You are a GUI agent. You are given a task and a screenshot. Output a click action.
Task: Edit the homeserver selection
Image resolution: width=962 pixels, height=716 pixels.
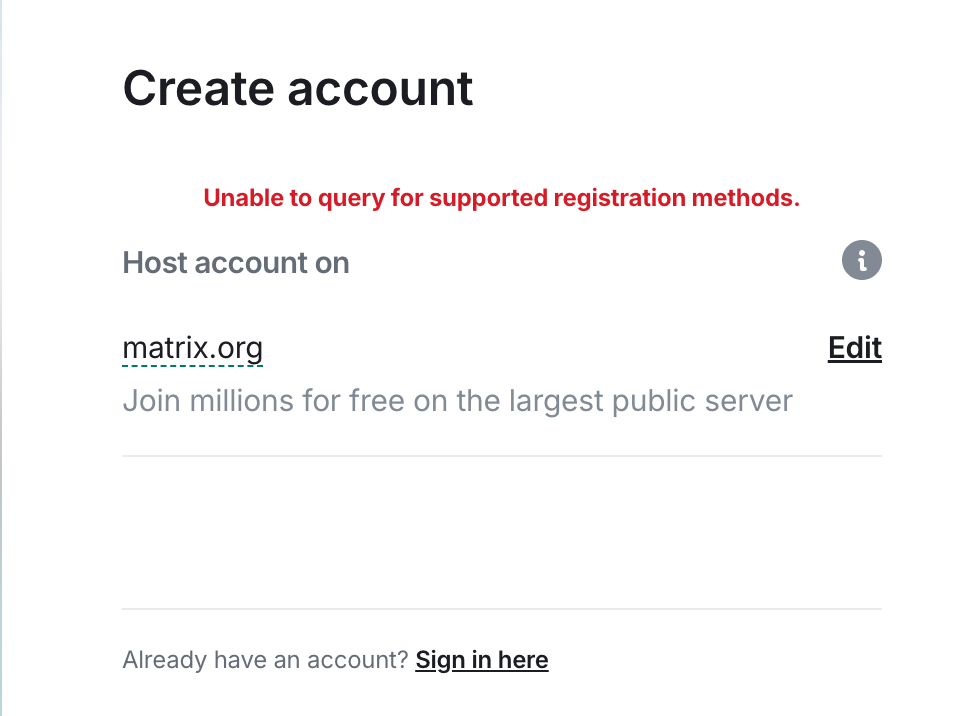tap(854, 348)
